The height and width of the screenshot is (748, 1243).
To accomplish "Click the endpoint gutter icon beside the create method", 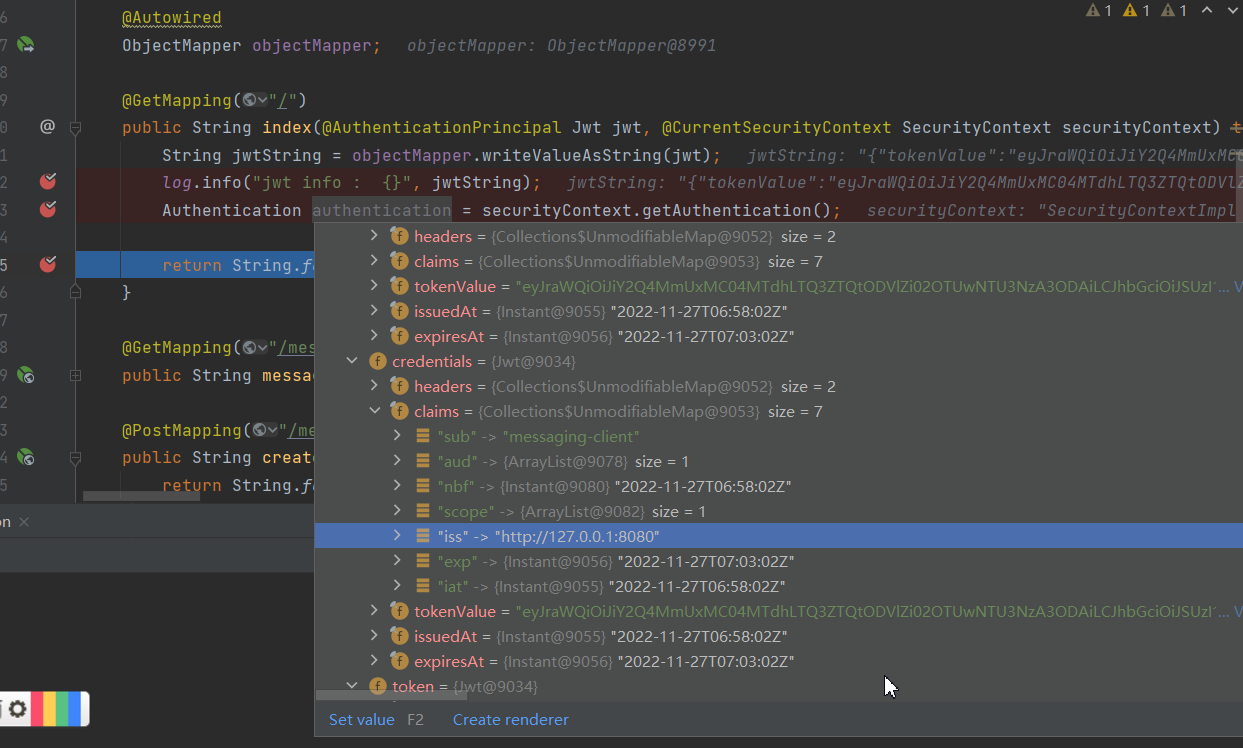I will (26, 457).
